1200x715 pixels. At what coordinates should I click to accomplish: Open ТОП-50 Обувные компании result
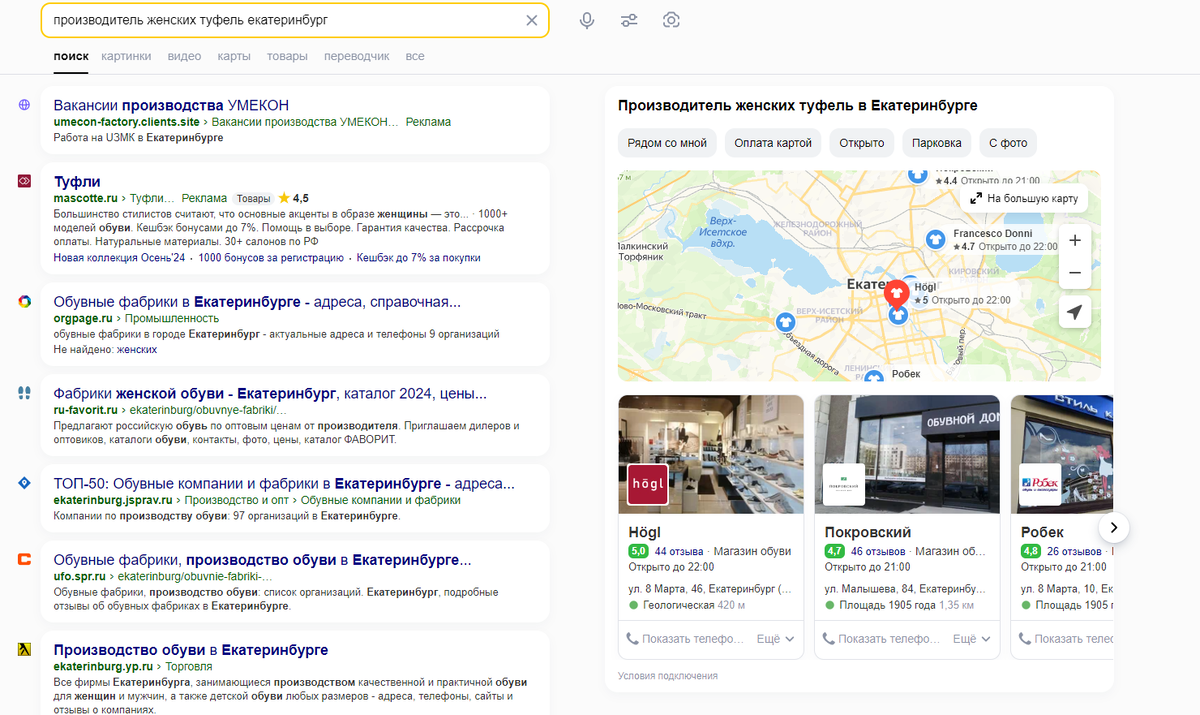click(x=285, y=483)
